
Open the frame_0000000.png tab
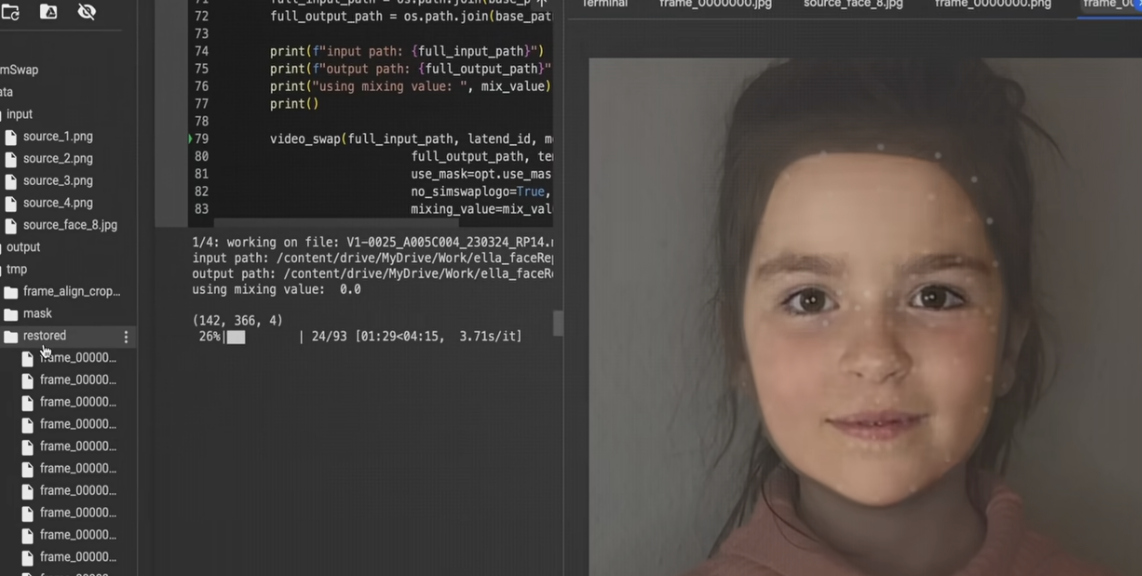[x=992, y=4]
